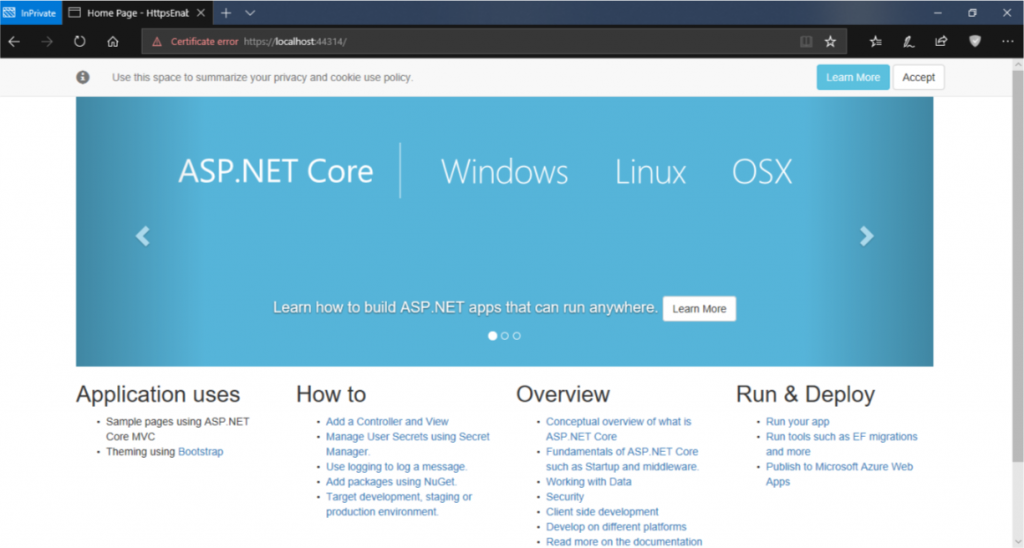Open Add a Controller and View
This screenshot has width=1024, height=548.
point(387,421)
